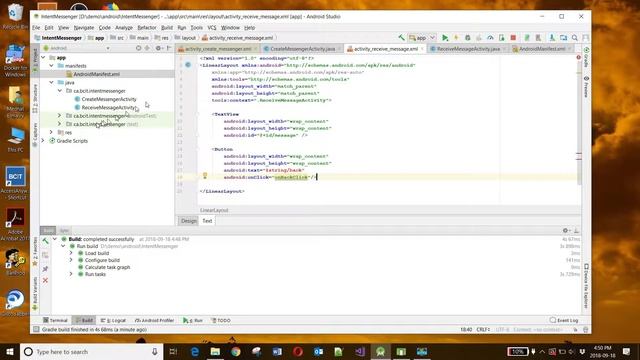Expand the Configure build step
The image size is (640, 360).
[71, 260]
